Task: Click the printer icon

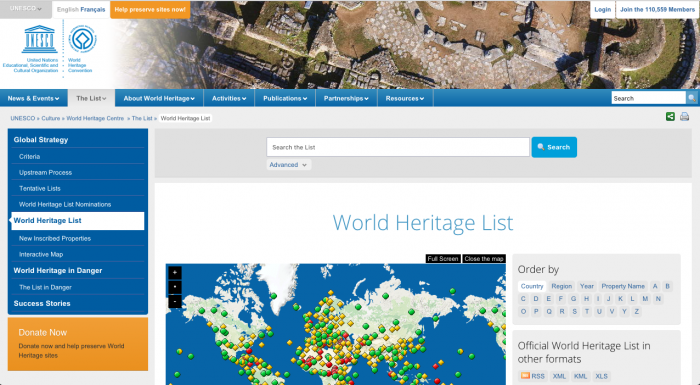Action: tap(684, 117)
